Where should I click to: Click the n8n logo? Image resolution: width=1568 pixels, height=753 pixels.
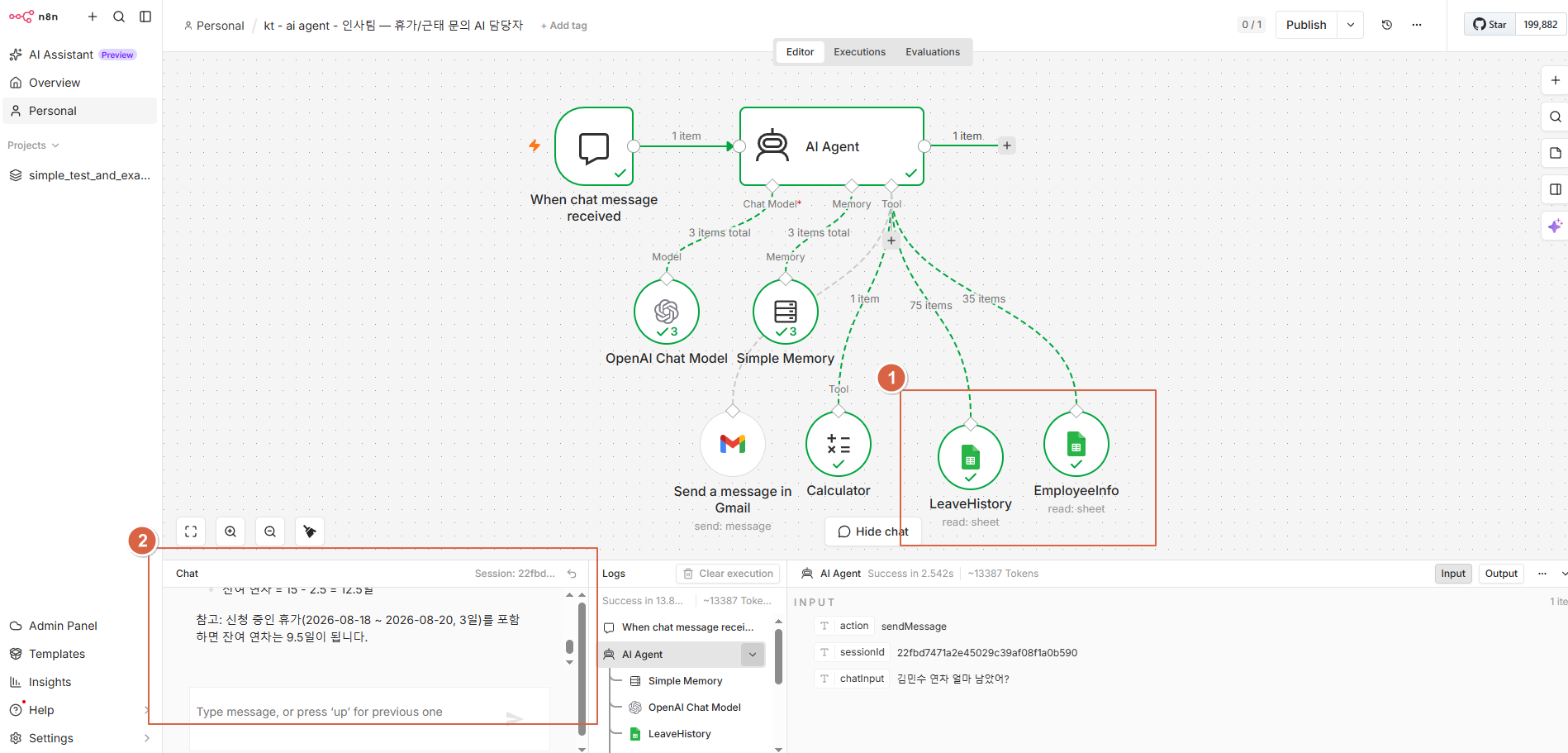34,17
